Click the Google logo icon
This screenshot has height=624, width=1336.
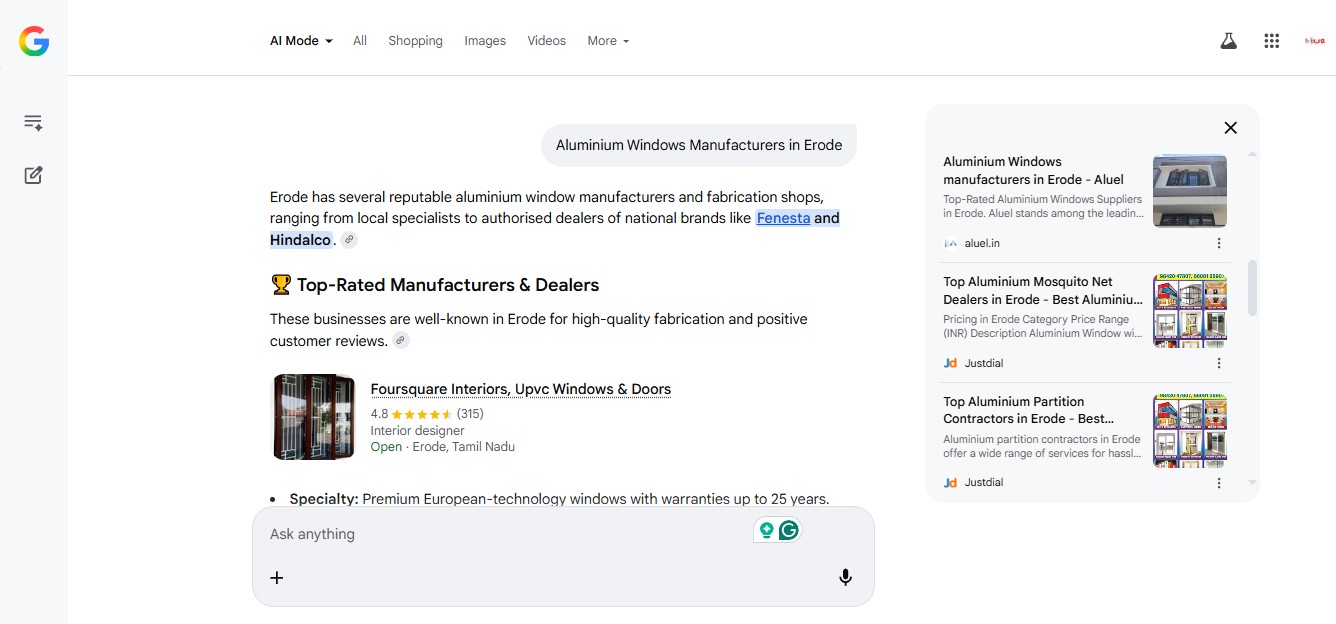34,41
